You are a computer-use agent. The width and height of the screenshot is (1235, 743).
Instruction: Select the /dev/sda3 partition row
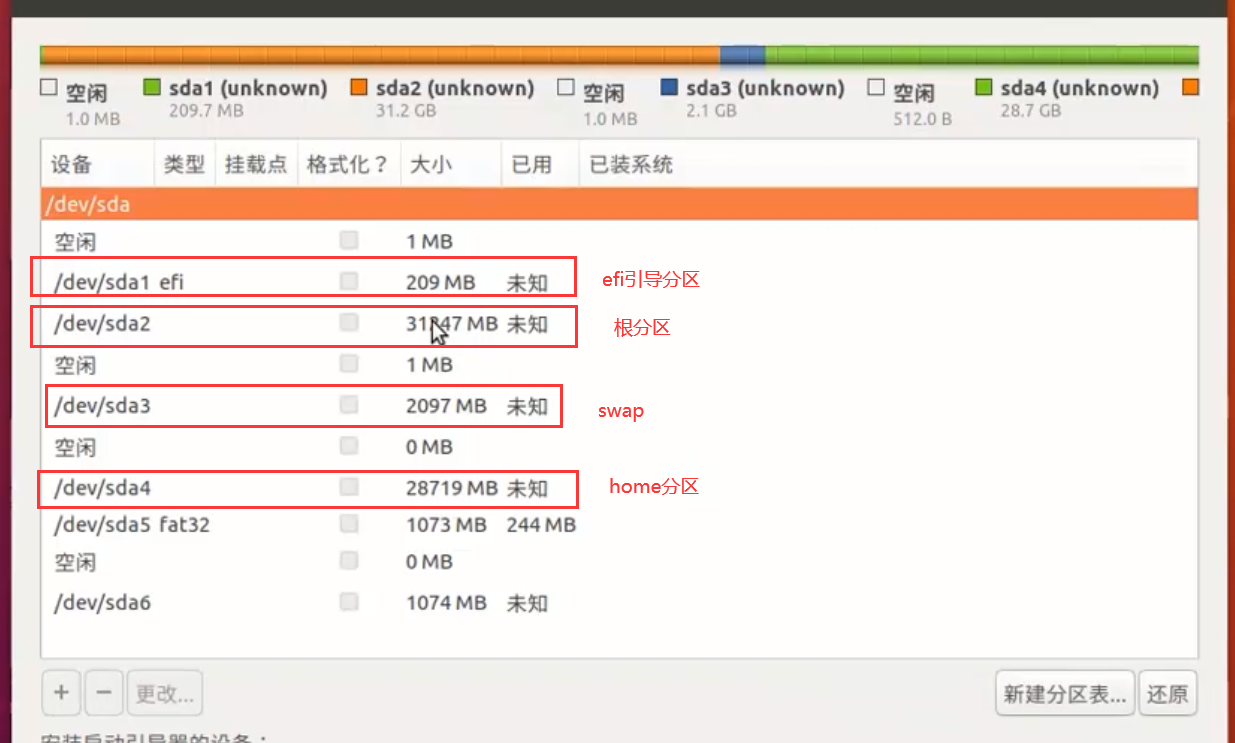300,406
